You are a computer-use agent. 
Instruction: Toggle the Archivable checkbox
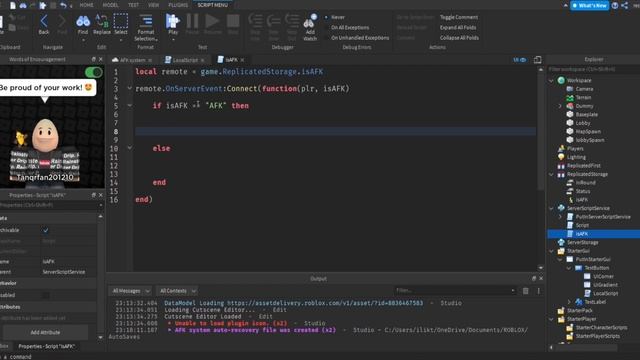point(46,230)
